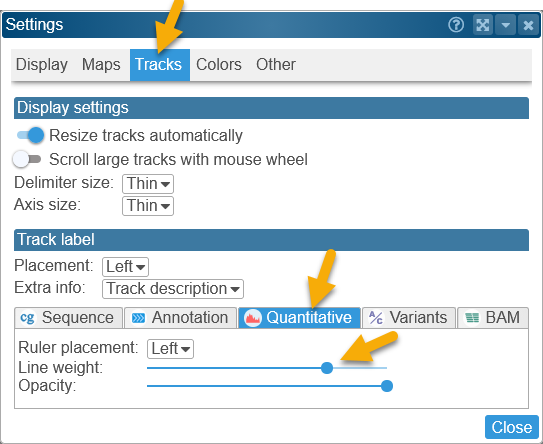The width and height of the screenshot is (543, 444).
Task: Click the Quantitative red histogram icon
Action: (x=252, y=318)
